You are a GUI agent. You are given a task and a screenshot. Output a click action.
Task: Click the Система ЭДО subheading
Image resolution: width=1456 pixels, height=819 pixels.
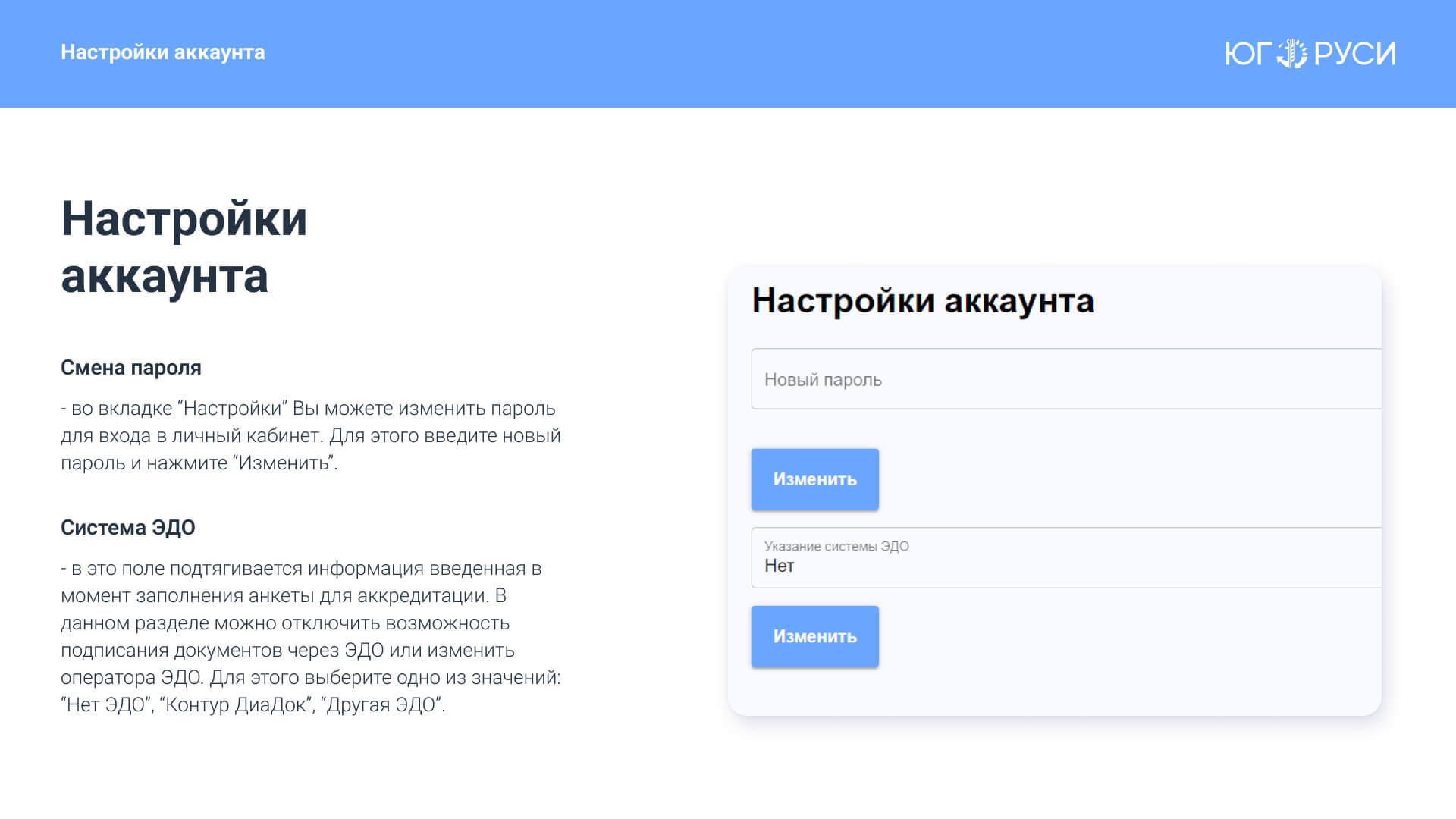127,528
